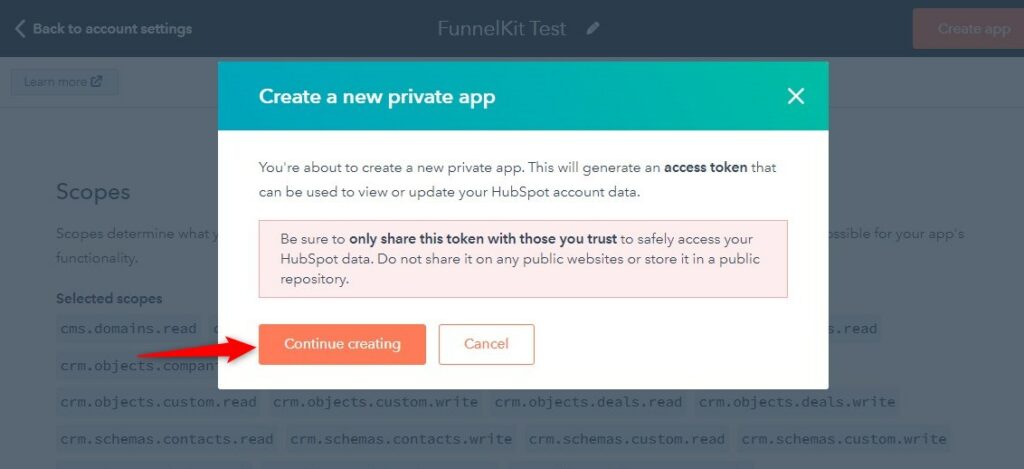Image resolution: width=1024 pixels, height=469 pixels.
Task: Click the crm.objects.custom.read scope tag
Action: click(x=158, y=402)
